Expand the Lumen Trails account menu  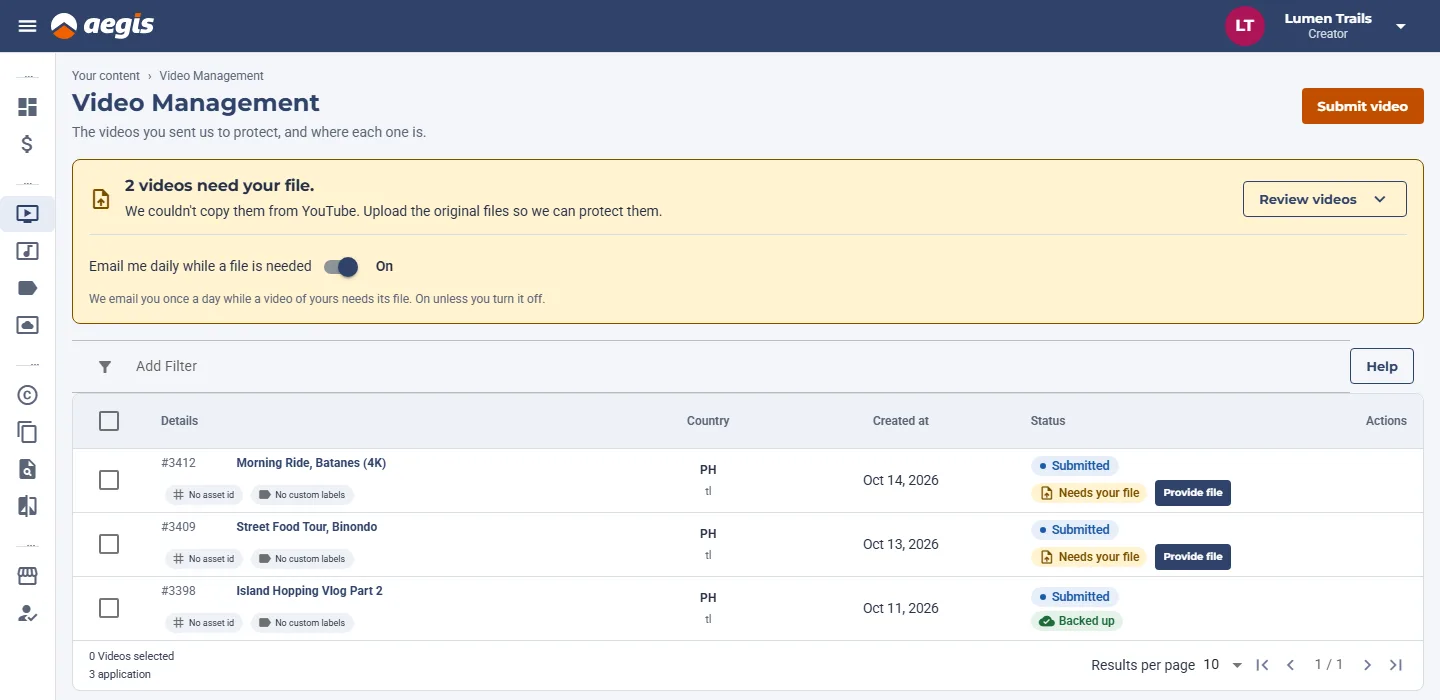(x=1401, y=26)
